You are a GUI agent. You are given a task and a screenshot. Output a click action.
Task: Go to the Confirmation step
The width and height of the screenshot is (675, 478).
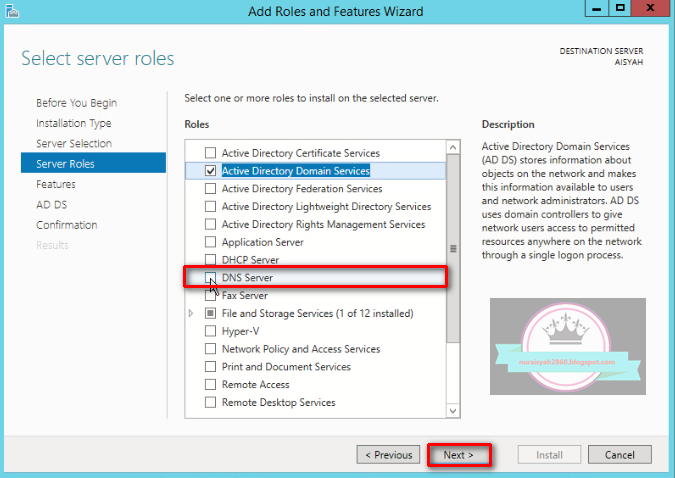click(x=66, y=225)
